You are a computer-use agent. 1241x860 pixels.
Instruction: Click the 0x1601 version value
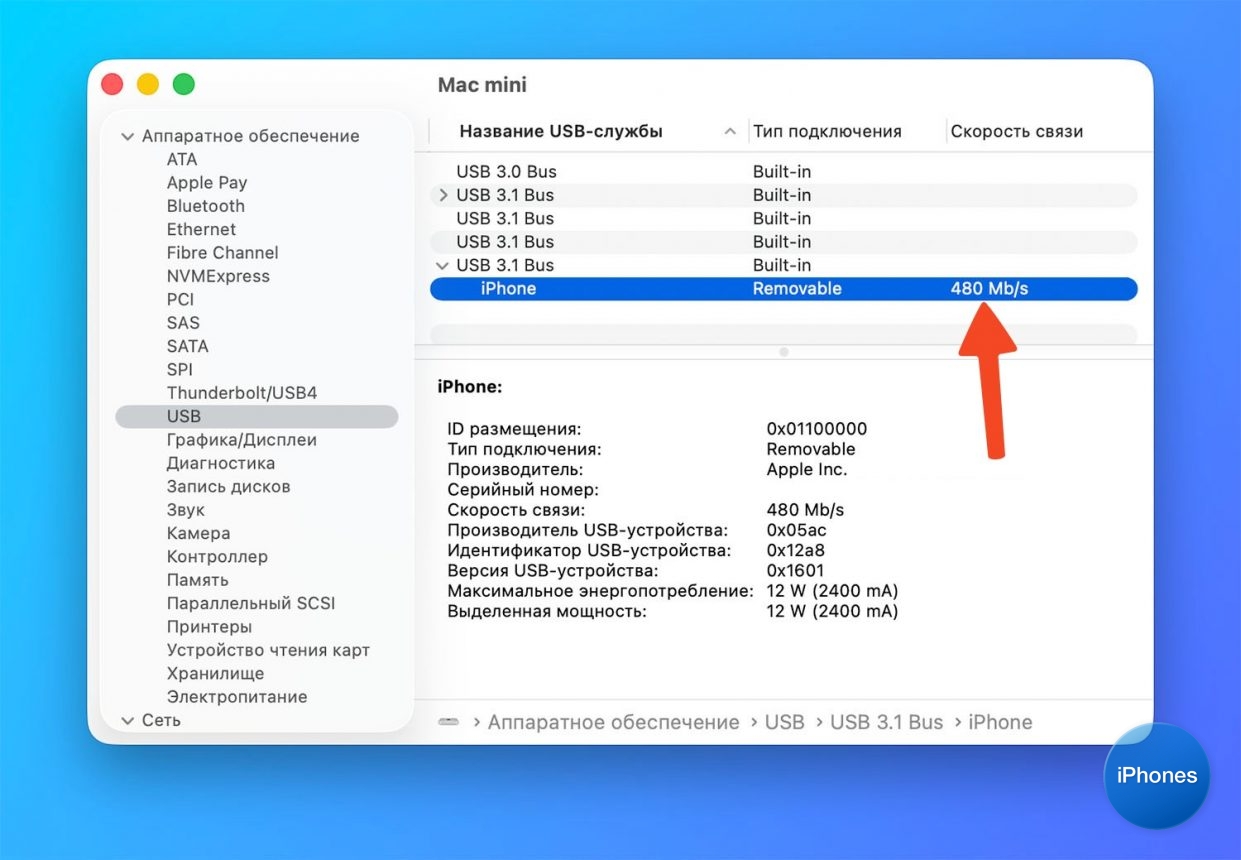click(x=795, y=571)
